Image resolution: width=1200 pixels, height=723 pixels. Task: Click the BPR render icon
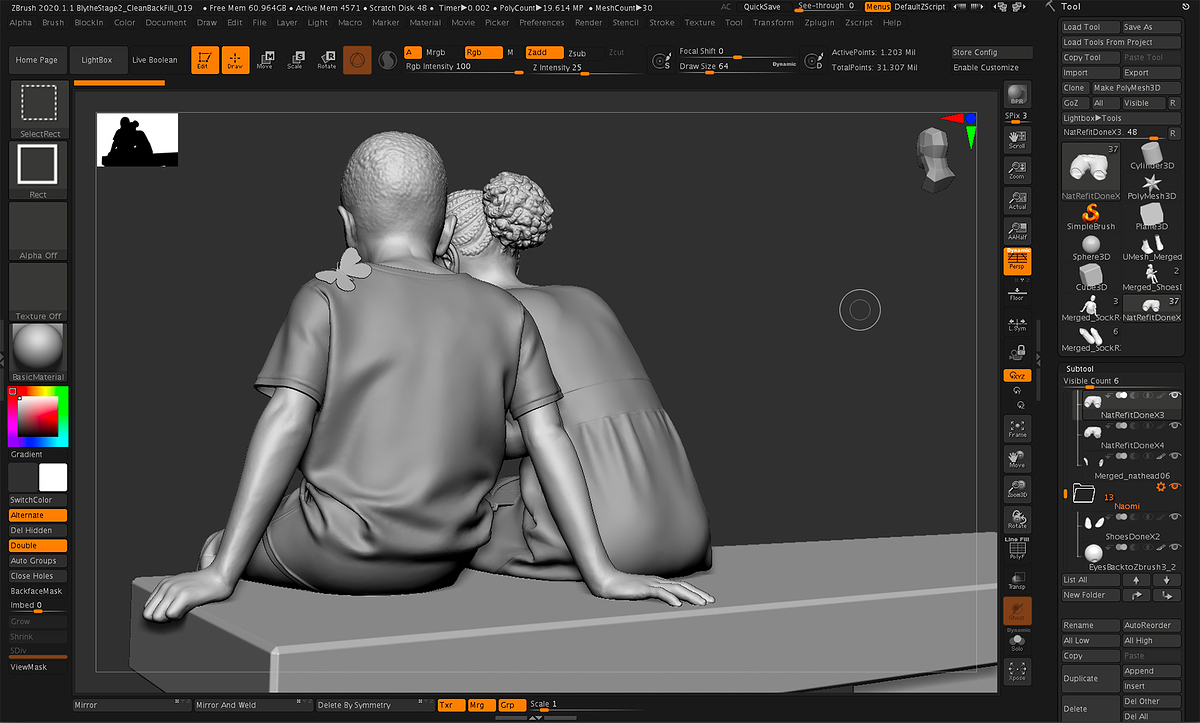(1017, 95)
